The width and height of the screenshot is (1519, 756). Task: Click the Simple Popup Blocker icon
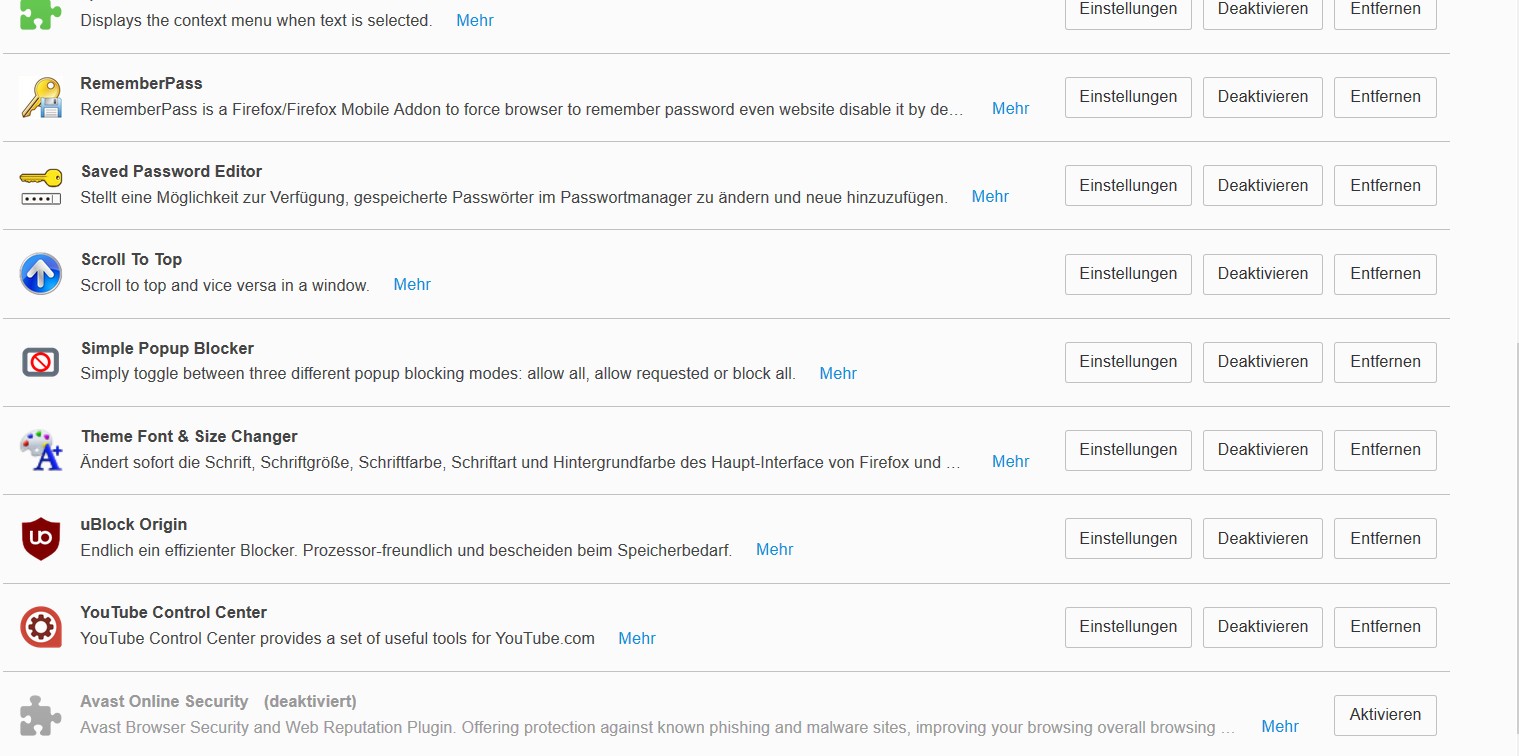click(x=41, y=362)
